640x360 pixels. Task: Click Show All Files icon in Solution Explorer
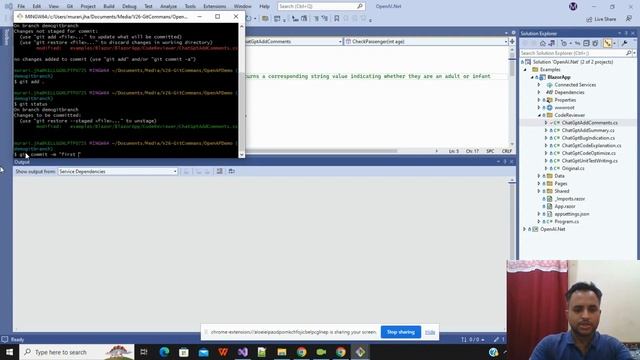(x=595, y=43)
